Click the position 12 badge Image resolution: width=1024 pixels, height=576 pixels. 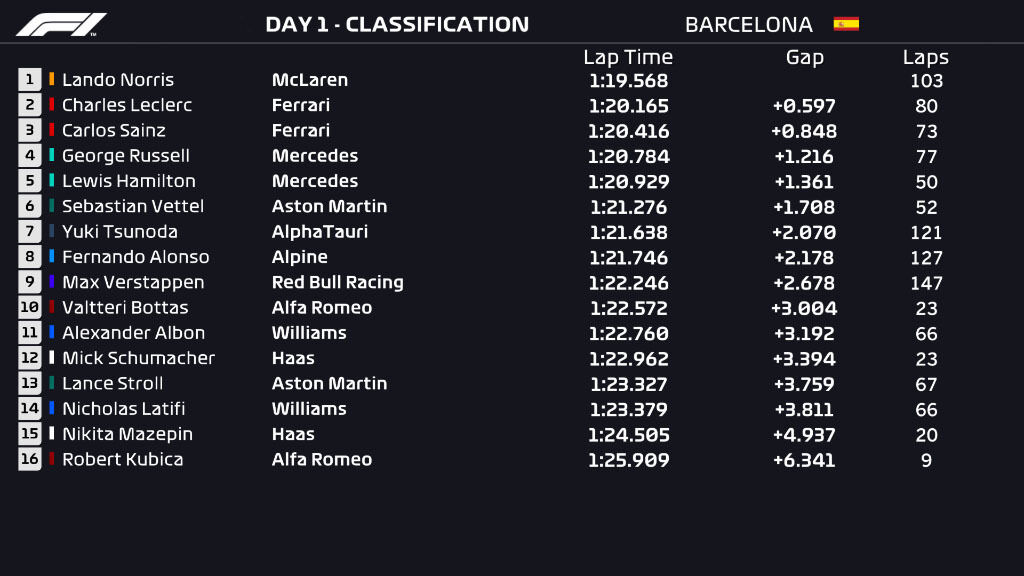(x=29, y=358)
